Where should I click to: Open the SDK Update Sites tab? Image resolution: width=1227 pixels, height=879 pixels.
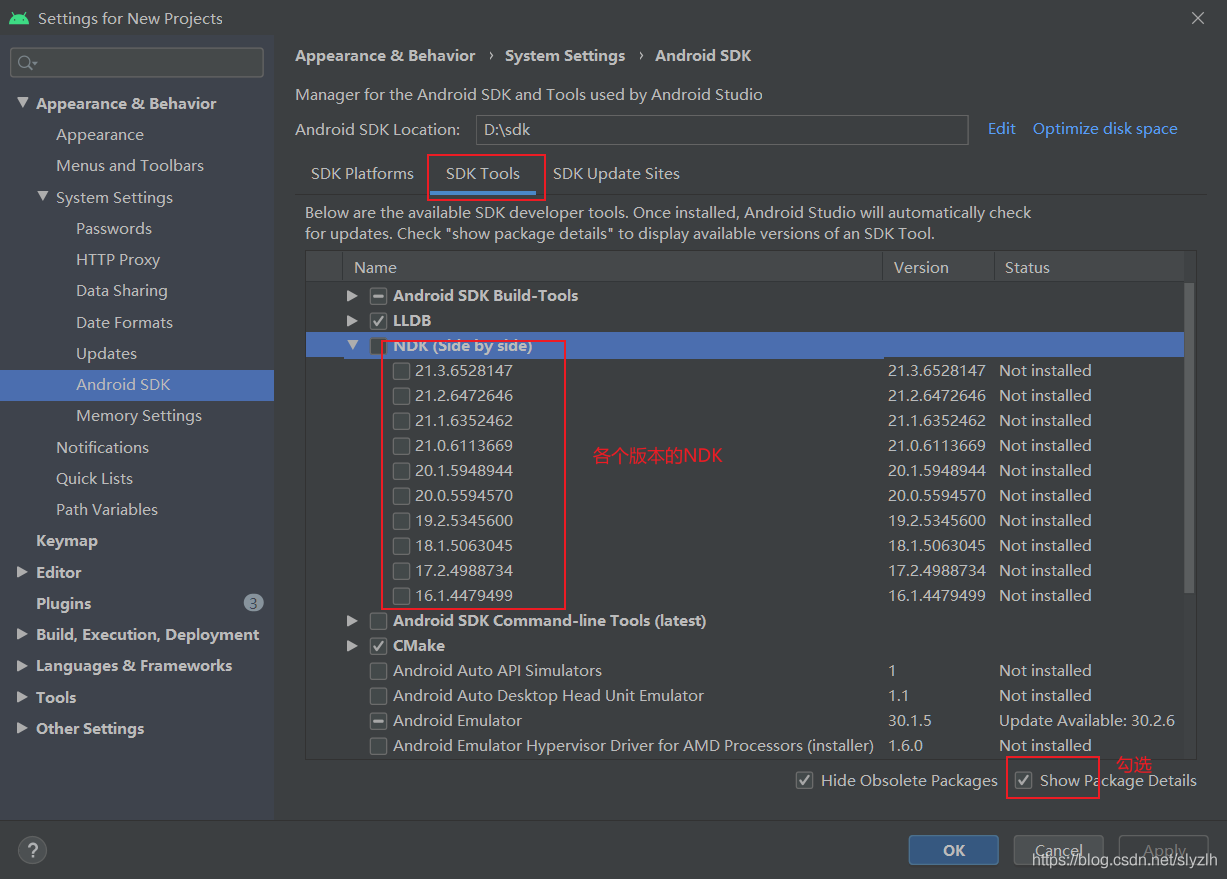[x=616, y=174]
